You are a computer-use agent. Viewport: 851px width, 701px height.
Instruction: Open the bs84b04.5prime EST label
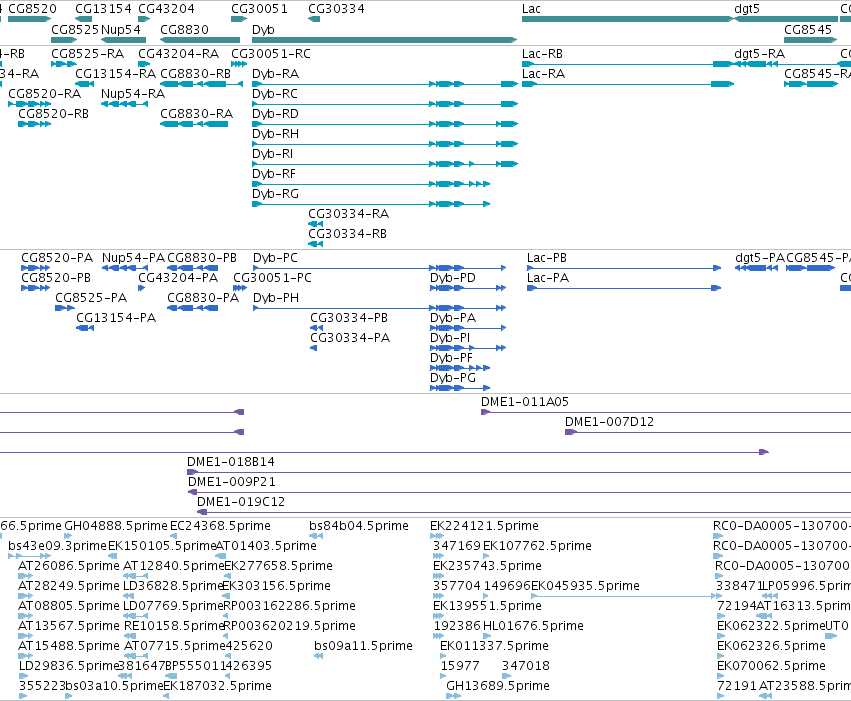pyautogui.click(x=359, y=526)
